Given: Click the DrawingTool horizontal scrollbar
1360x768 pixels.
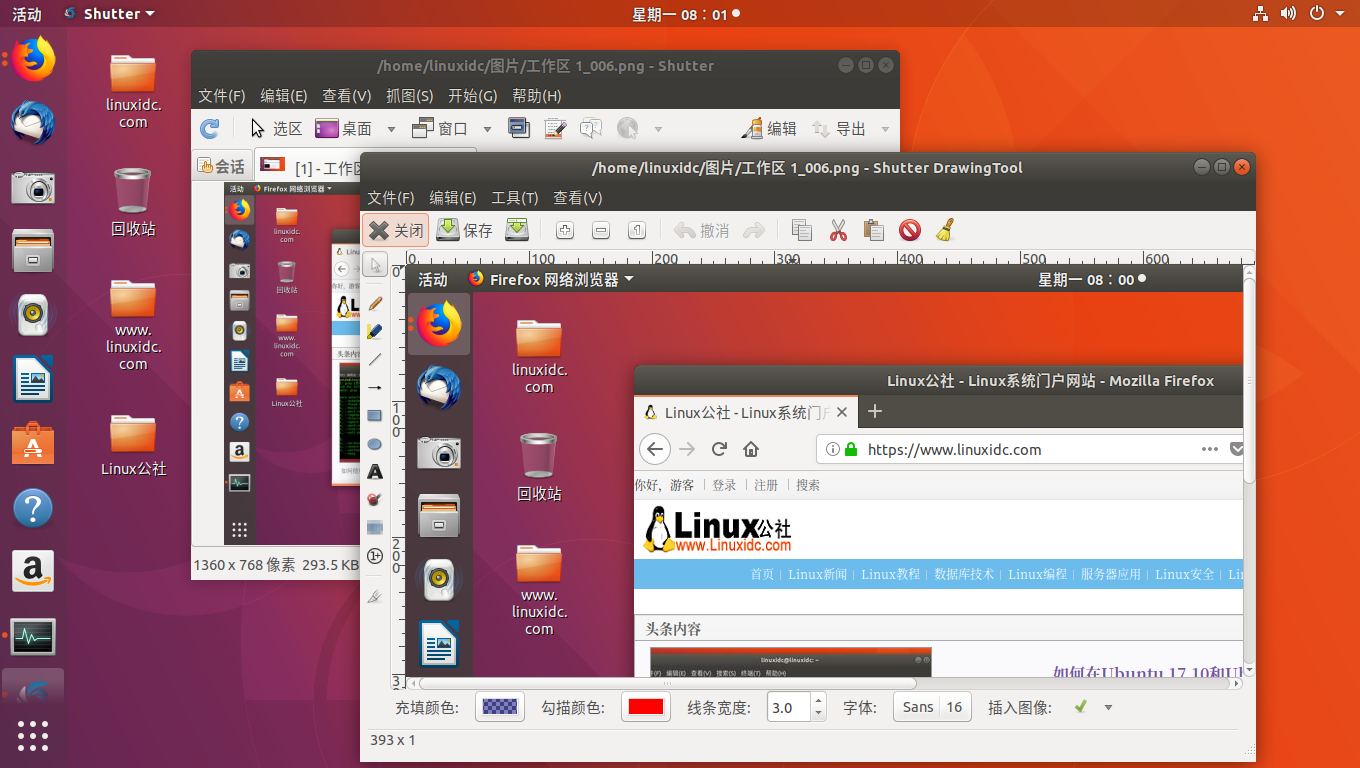Looking at the screenshot, I should (824, 684).
